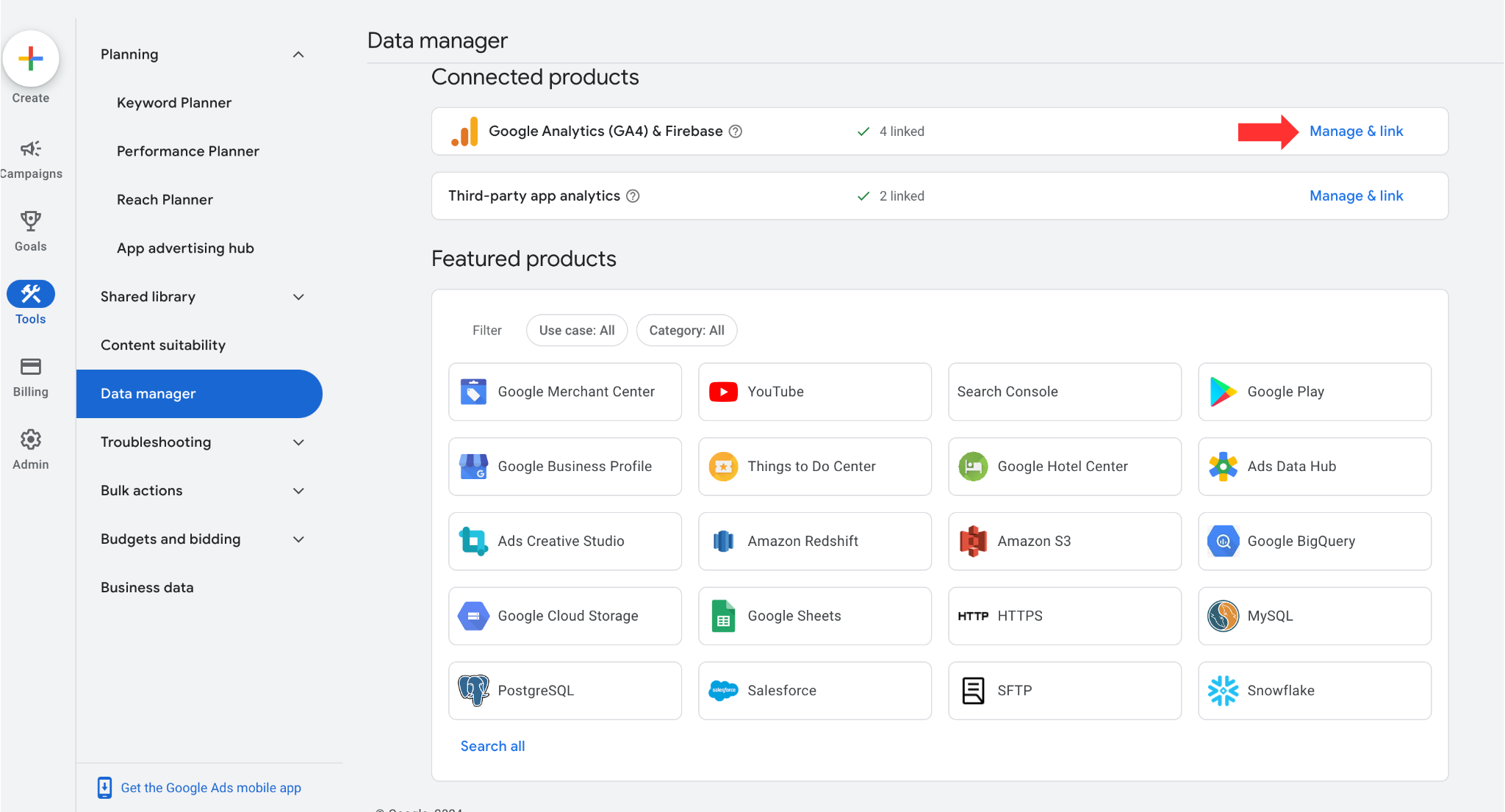Viewport: 1505px width, 812px height.
Task: Click help icon beside Third-party app analytics
Action: point(633,196)
